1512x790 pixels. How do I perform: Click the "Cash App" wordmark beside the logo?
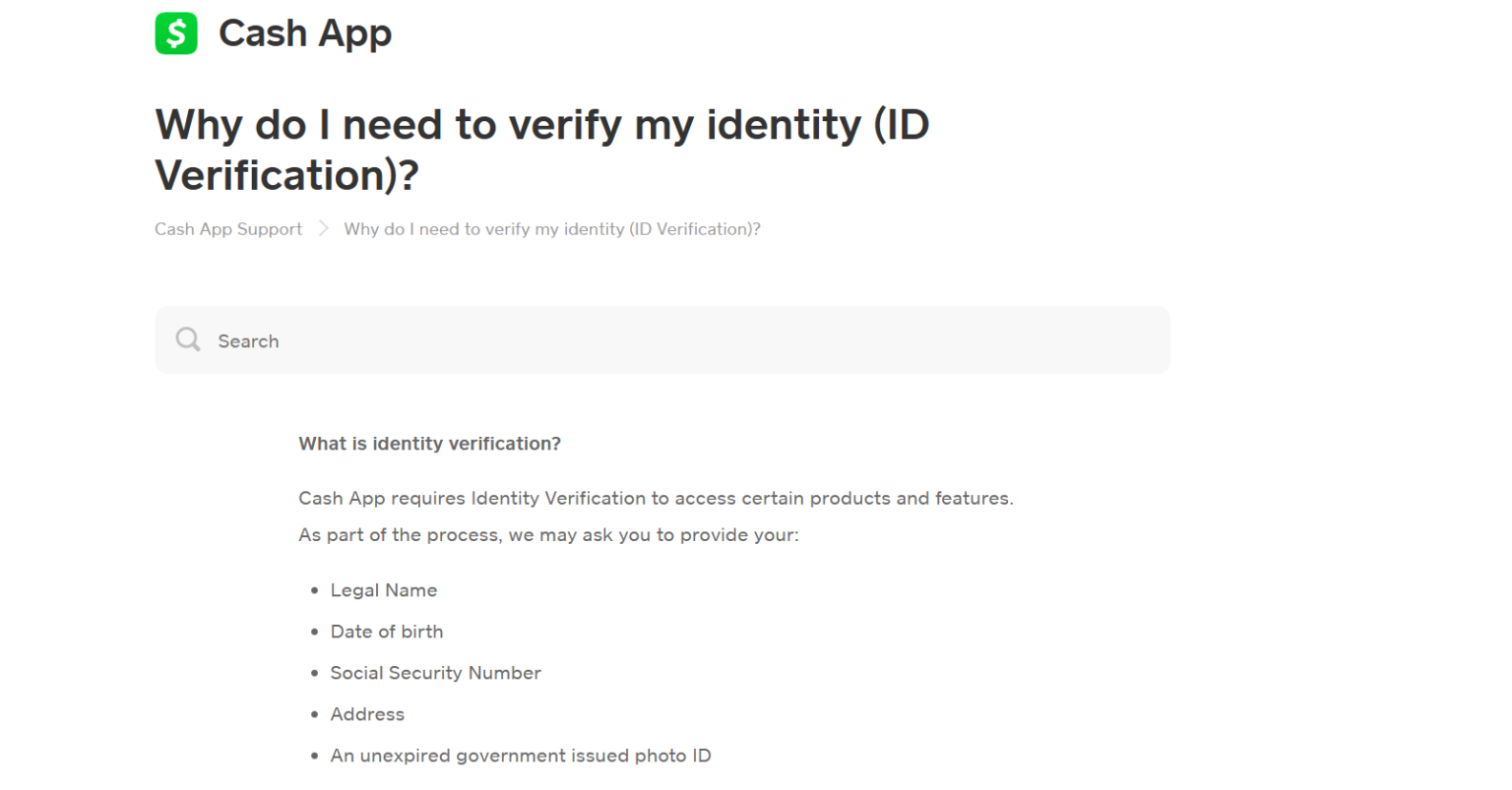[305, 34]
